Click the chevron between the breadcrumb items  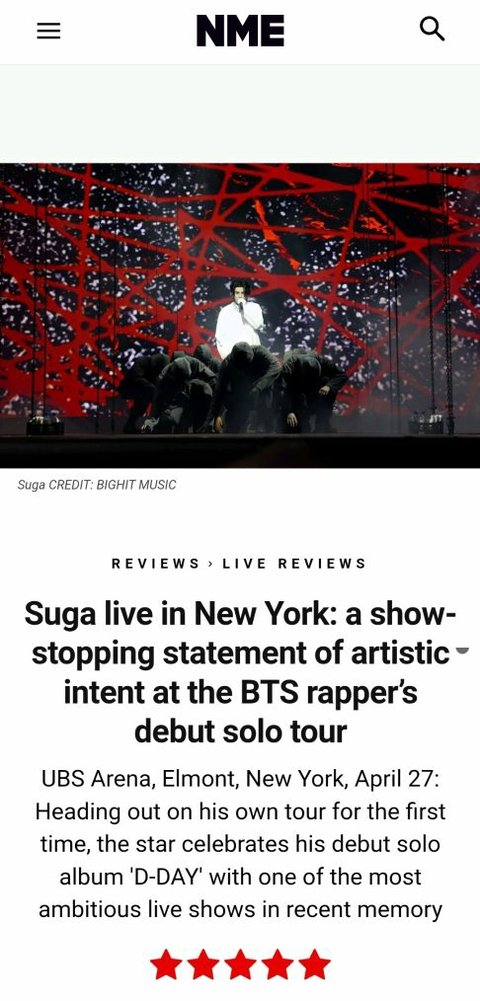211,564
